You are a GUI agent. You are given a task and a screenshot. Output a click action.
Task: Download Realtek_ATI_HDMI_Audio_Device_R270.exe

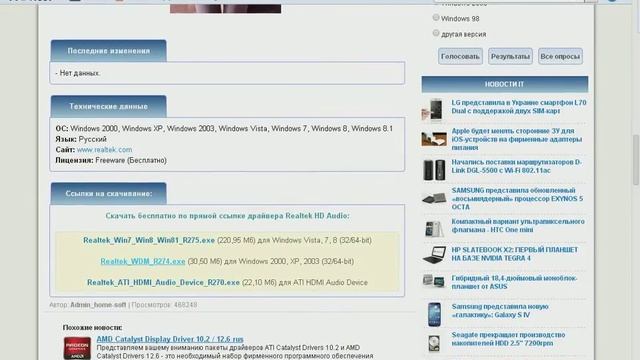click(x=163, y=282)
